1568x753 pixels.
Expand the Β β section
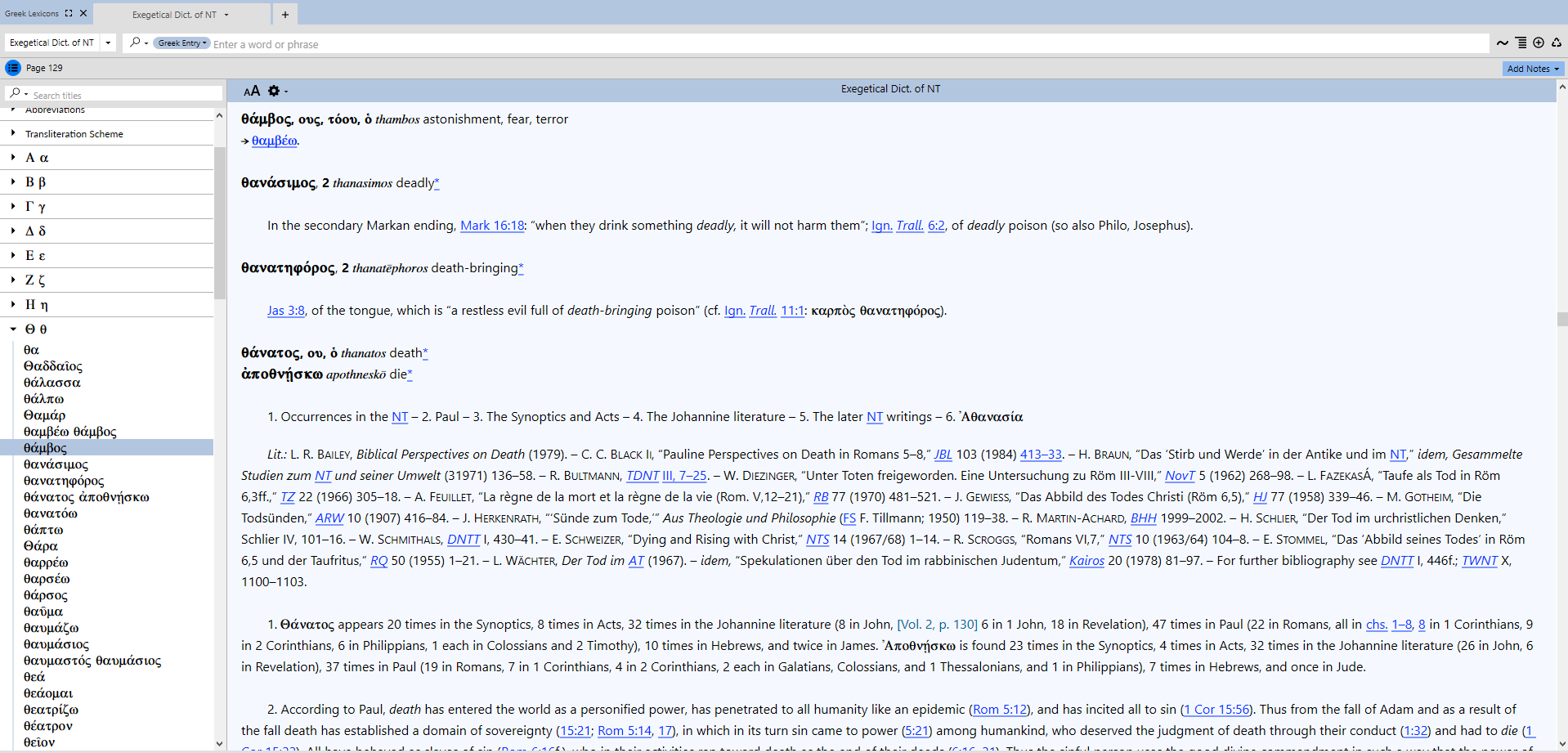[x=13, y=182]
